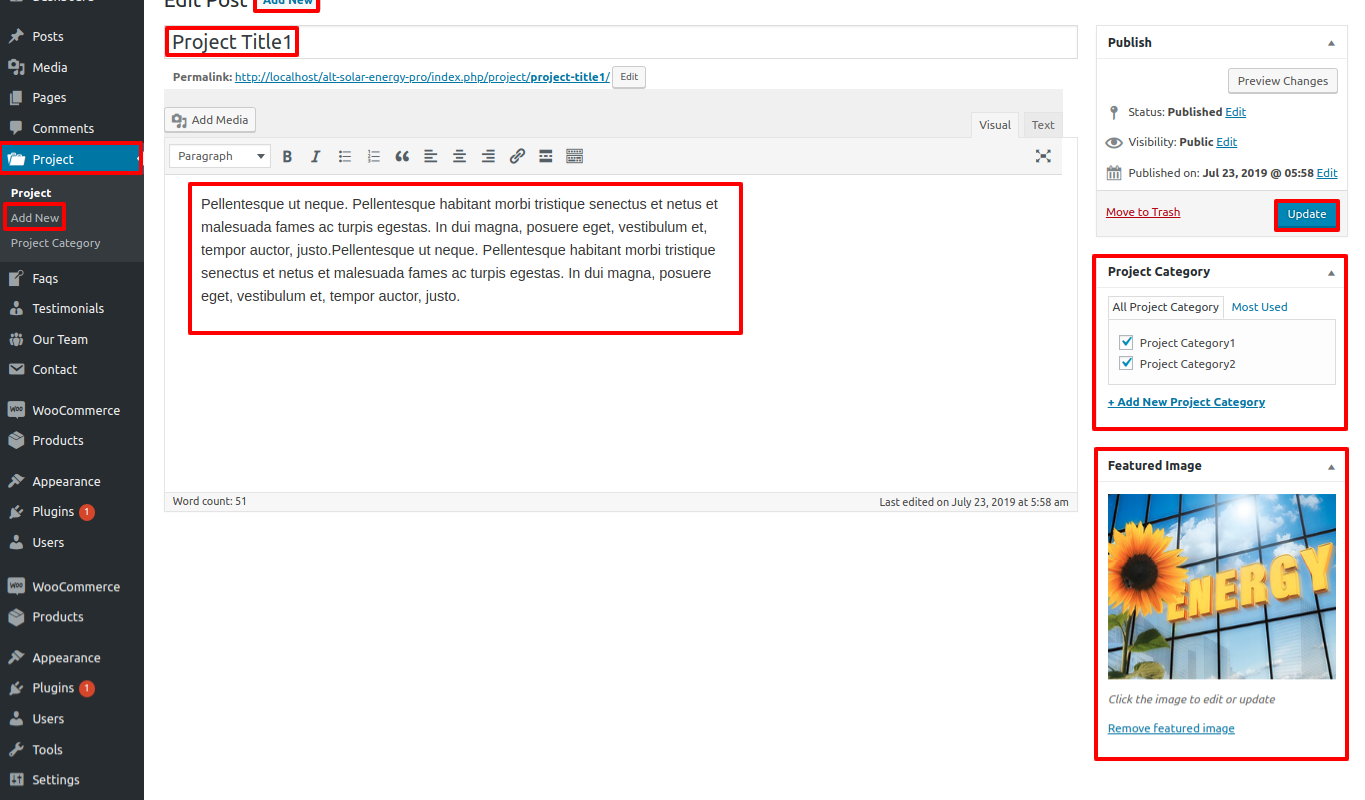
Task: Insert or edit a link
Action: 517,156
